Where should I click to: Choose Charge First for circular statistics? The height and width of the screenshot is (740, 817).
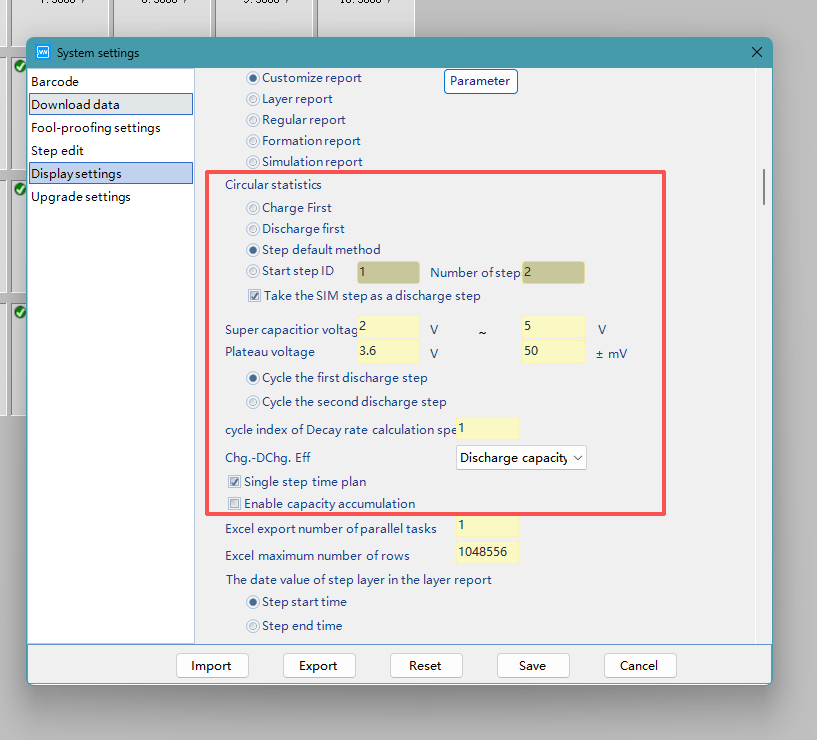click(255, 207)
